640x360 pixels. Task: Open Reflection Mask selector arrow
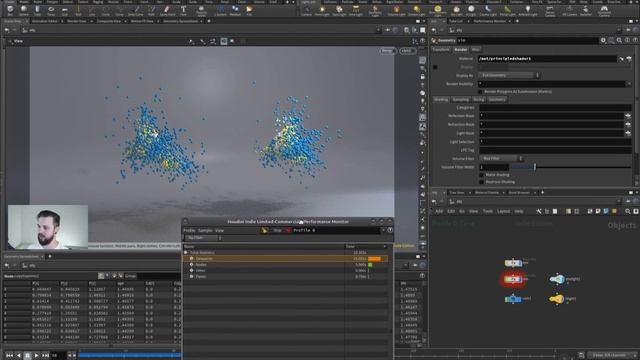point(628,116)
